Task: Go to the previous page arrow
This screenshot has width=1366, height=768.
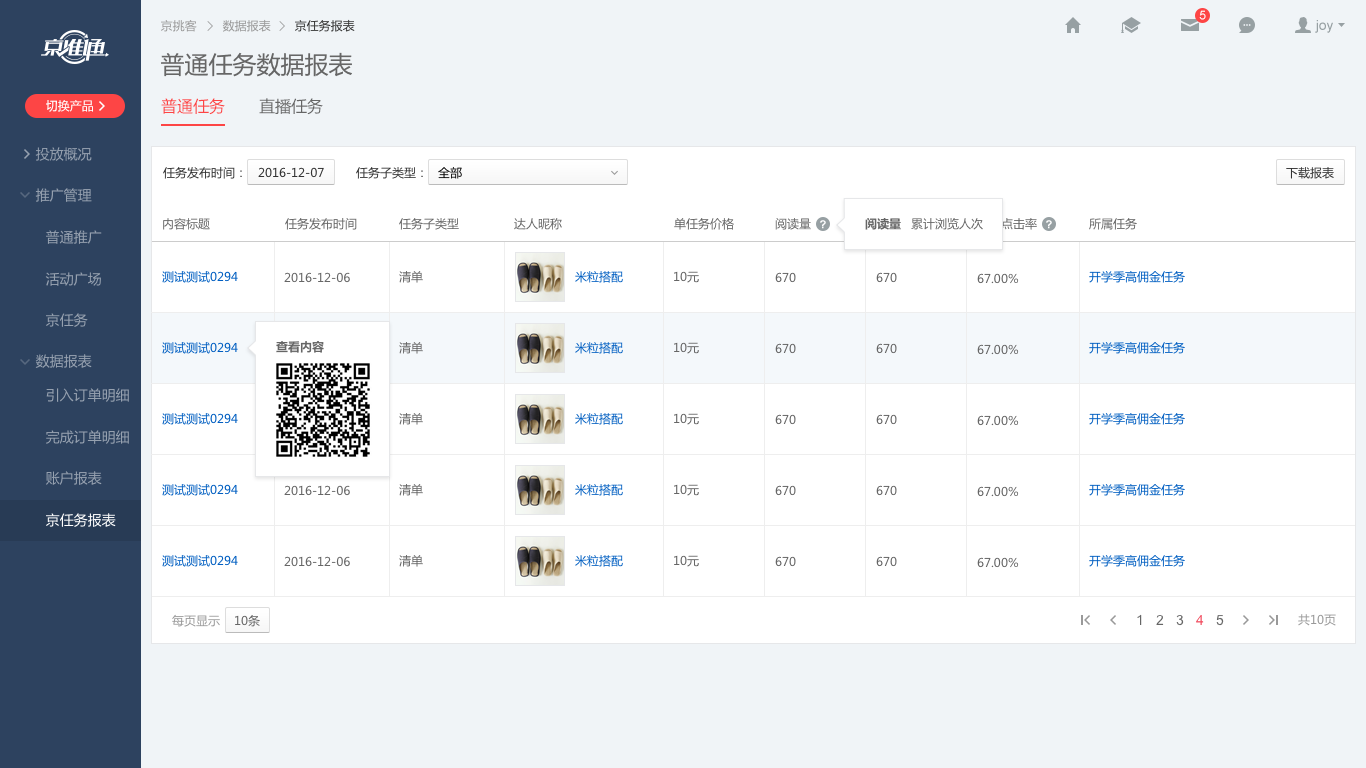Action: coord(1113,620)
